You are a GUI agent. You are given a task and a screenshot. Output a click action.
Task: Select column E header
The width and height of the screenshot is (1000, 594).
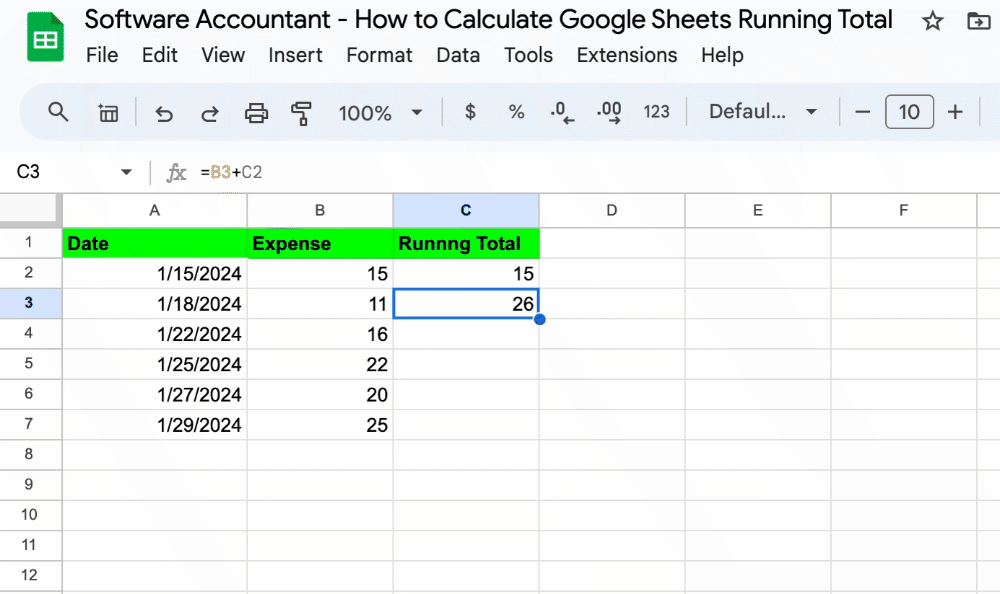[758, 211]
